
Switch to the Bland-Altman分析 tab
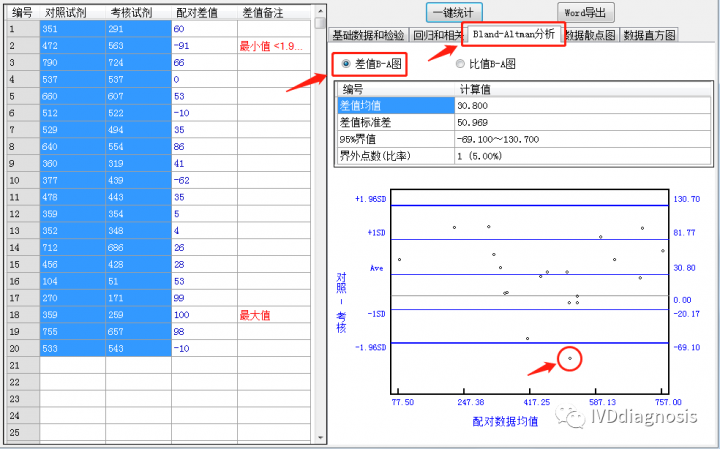click(513, 34)
